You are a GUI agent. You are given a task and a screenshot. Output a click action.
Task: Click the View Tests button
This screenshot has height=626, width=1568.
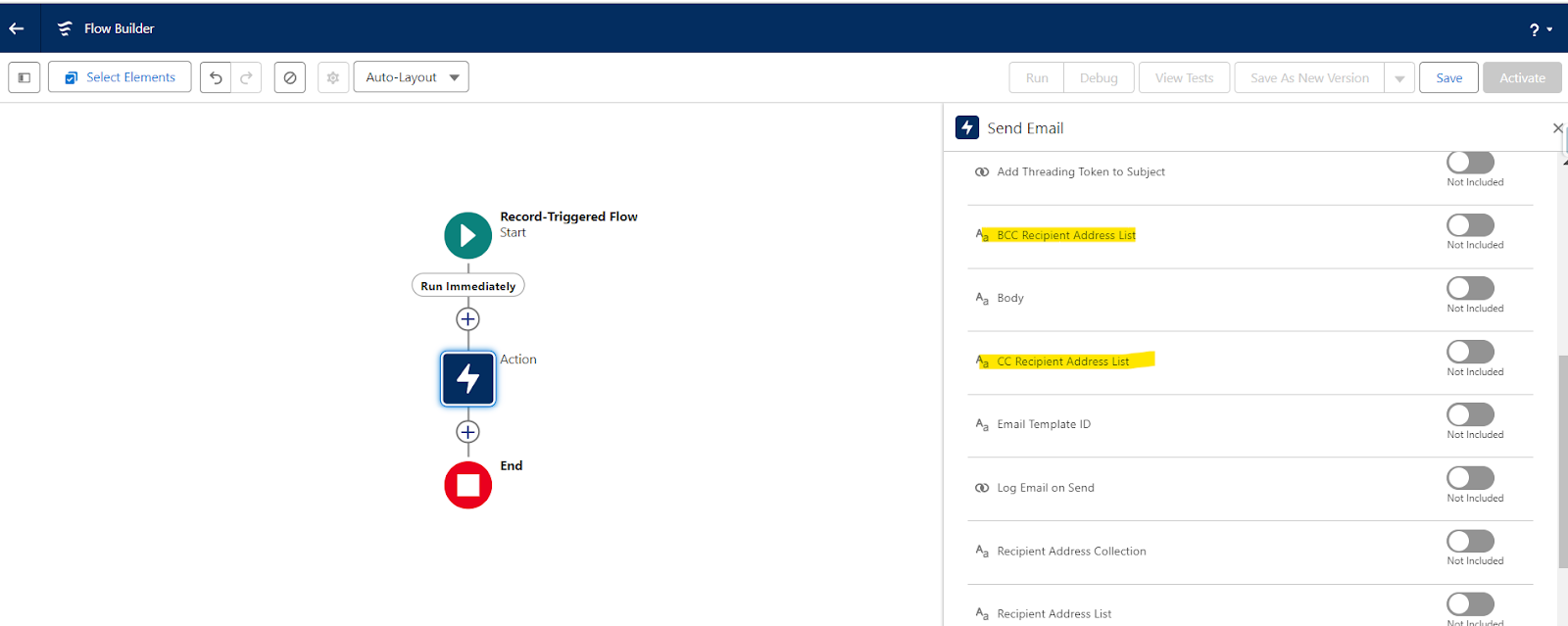[x=1184, y=78]
